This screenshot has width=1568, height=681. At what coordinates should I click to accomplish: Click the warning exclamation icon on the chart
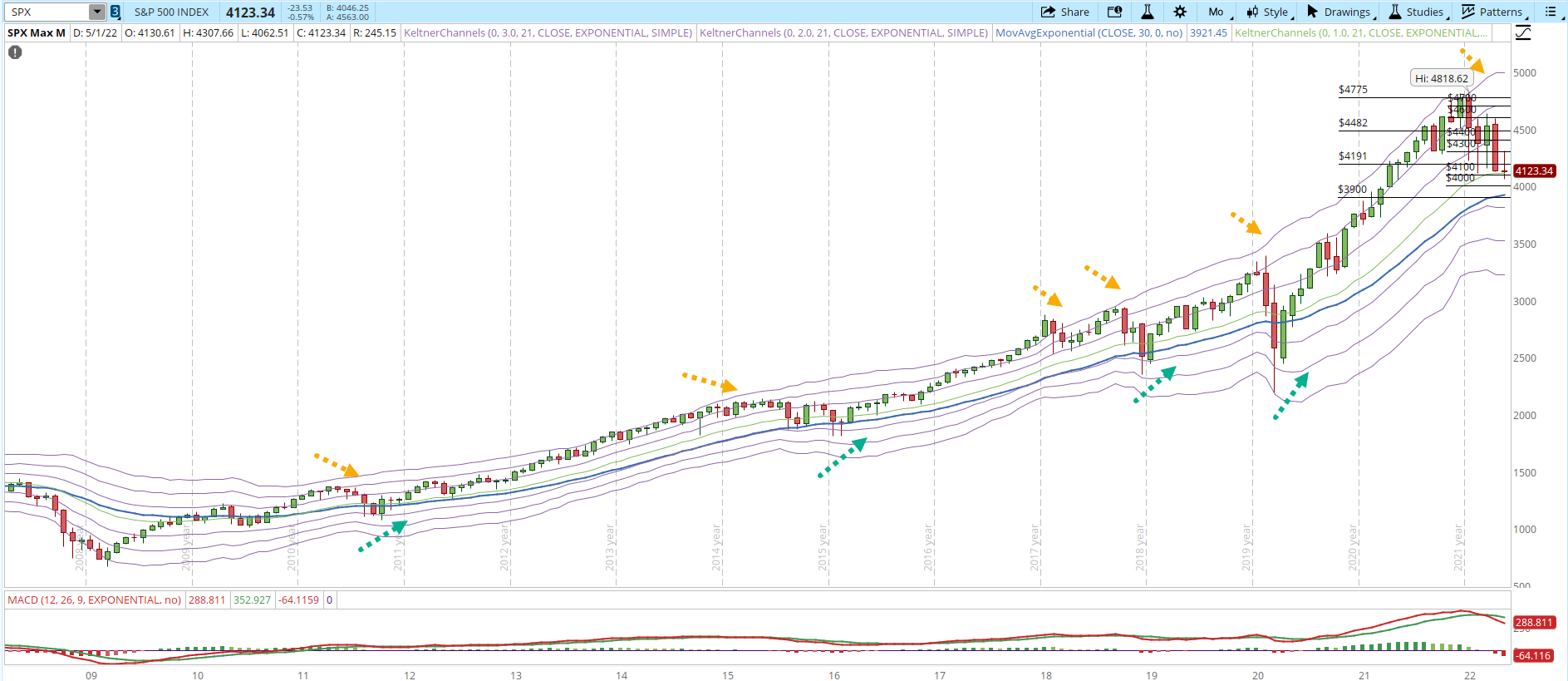coord(15,52)
